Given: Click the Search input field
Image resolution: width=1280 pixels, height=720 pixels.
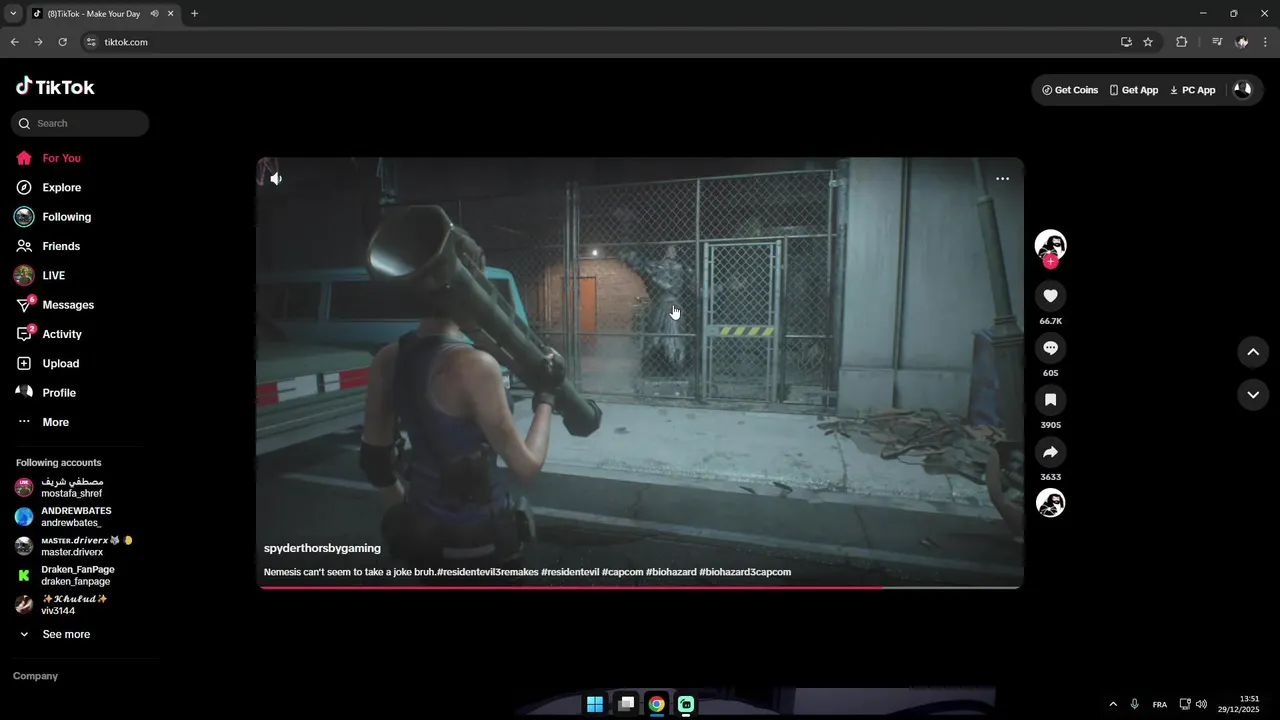Looking at the screenshot, I should (x=80, y=123).
